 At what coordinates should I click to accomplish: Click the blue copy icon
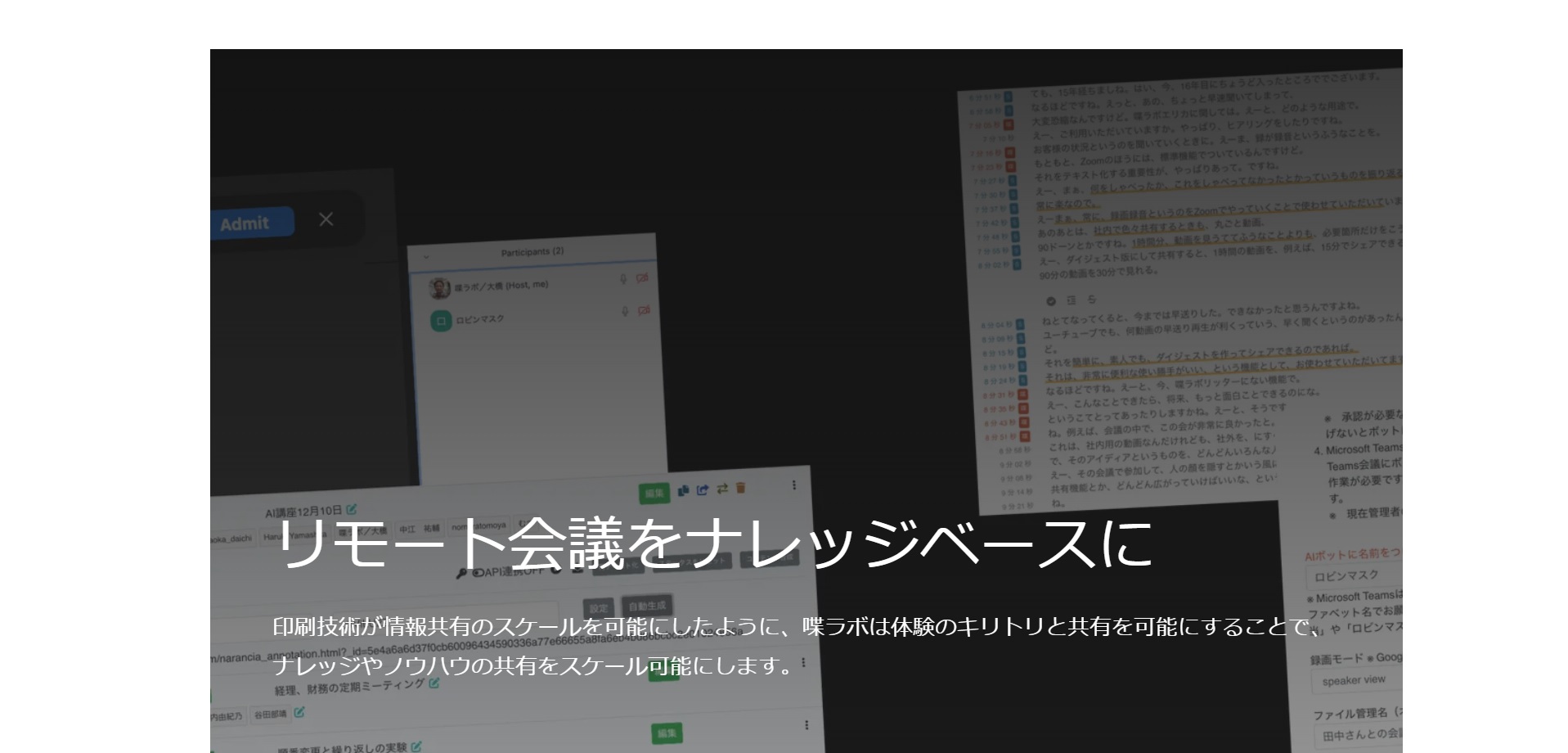point(683,490)
